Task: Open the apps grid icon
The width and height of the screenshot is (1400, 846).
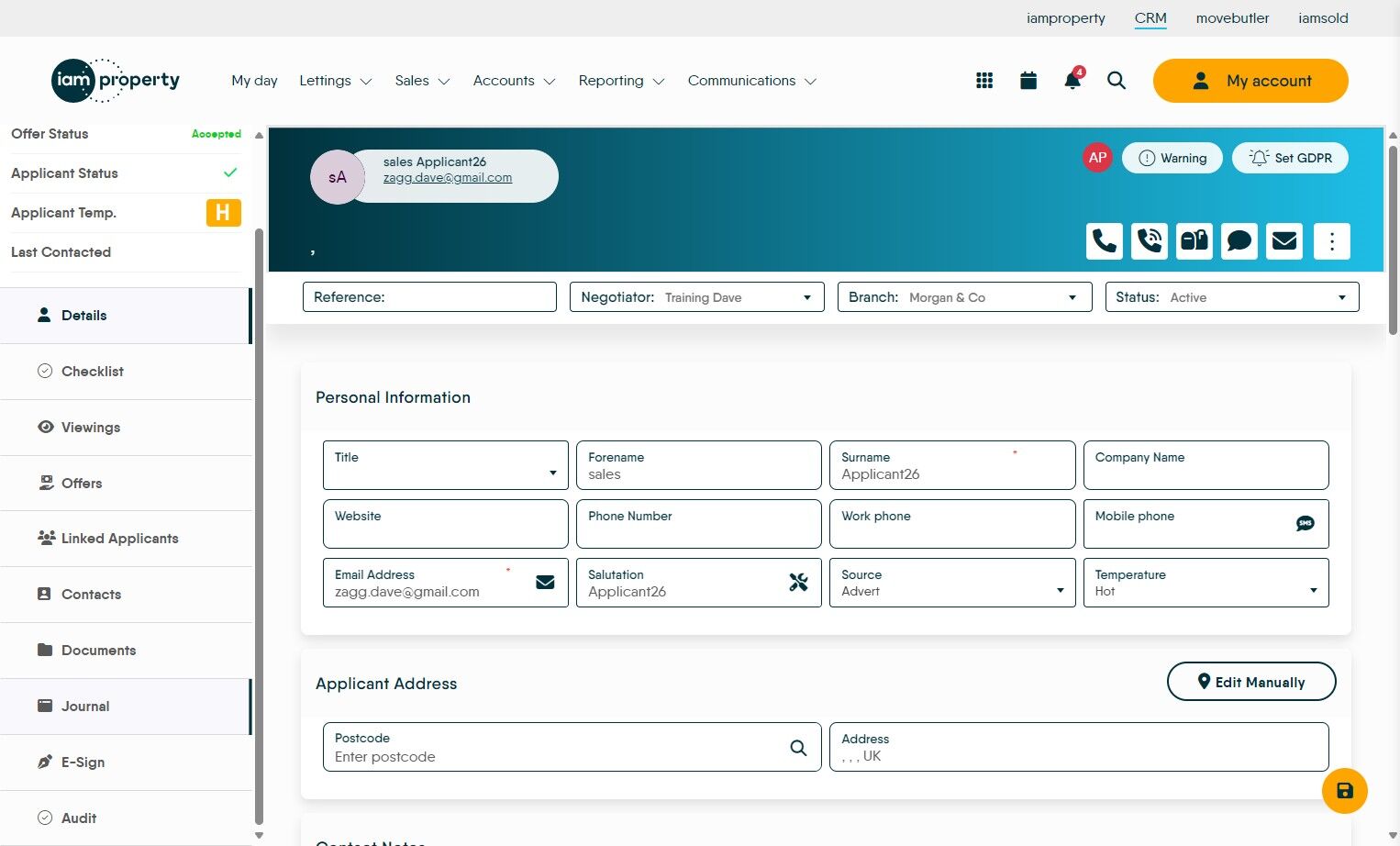Action: click(983, 80)
